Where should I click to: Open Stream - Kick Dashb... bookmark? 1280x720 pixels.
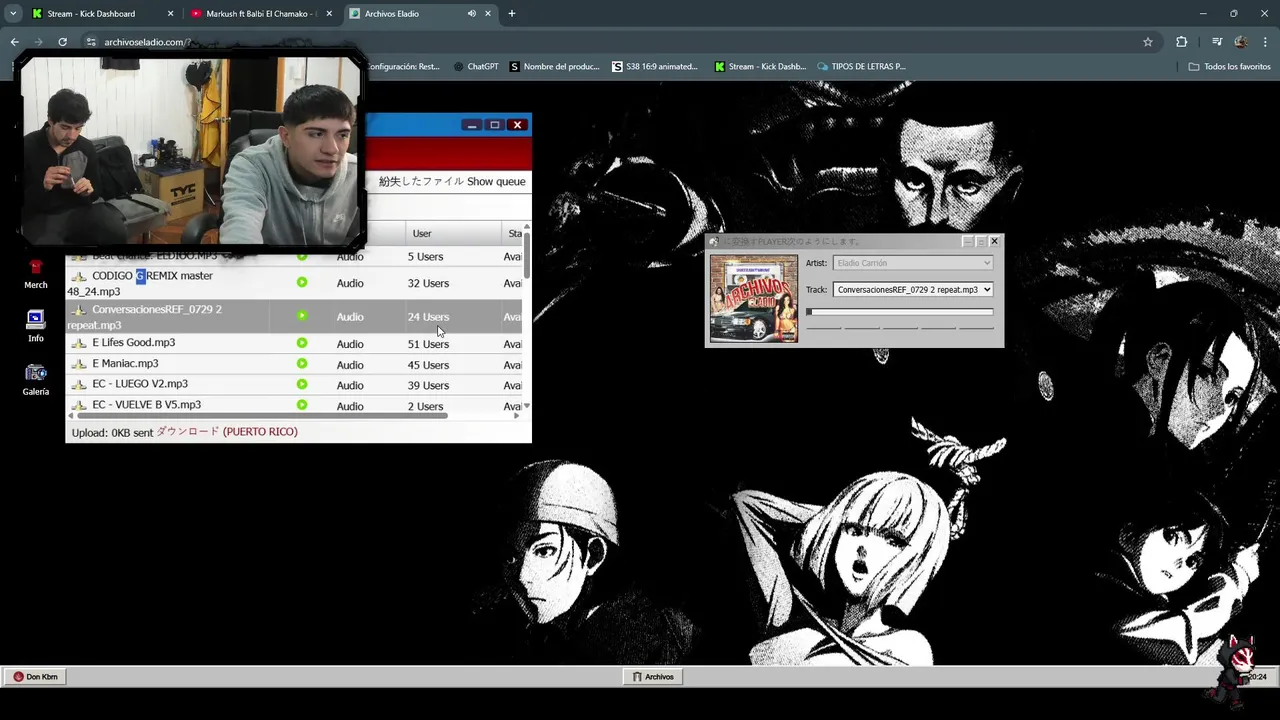coord(760,67)
